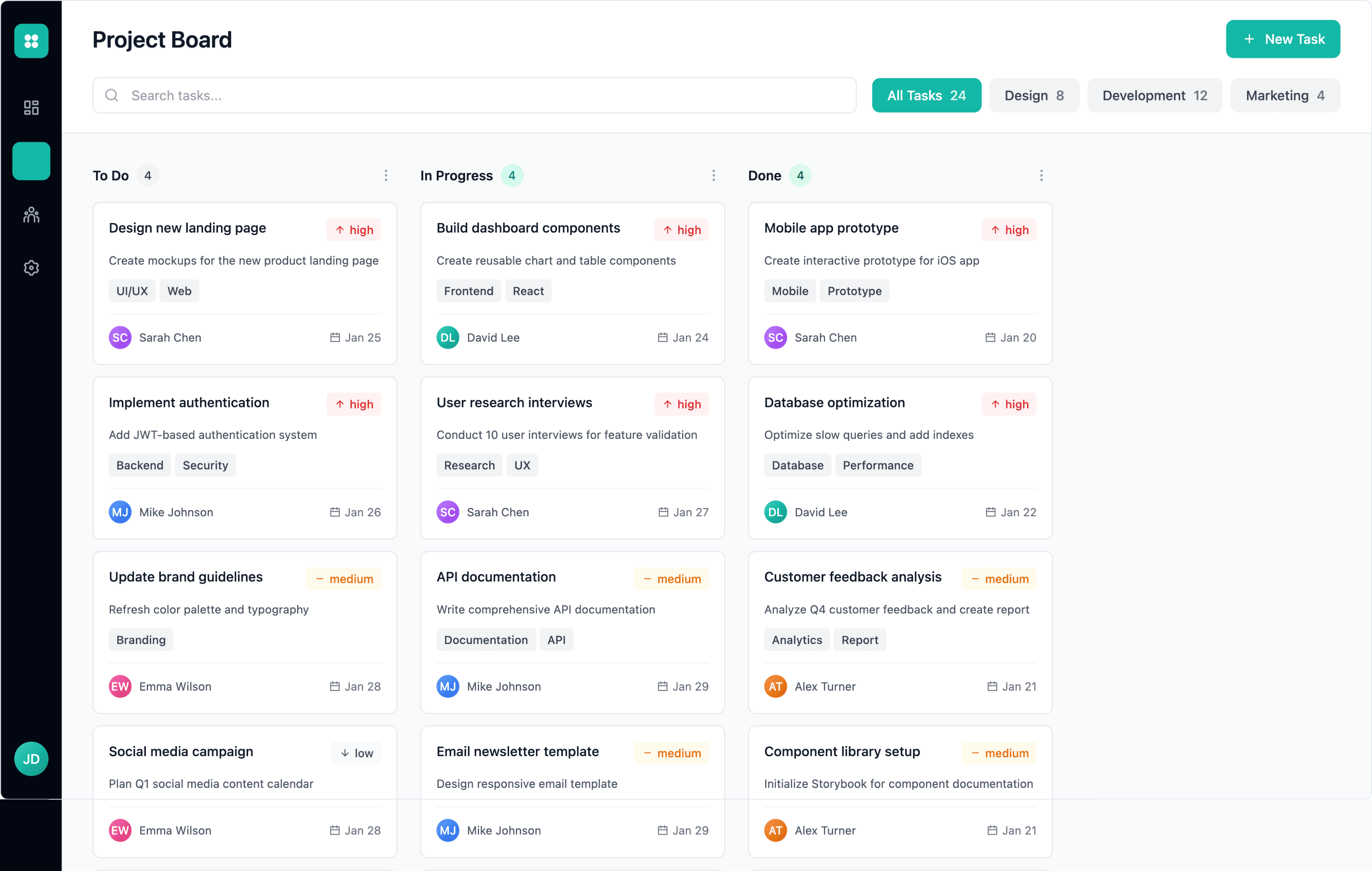
Task: Click Sarah Chen avatar on landing page card
Action: [120, 337]
